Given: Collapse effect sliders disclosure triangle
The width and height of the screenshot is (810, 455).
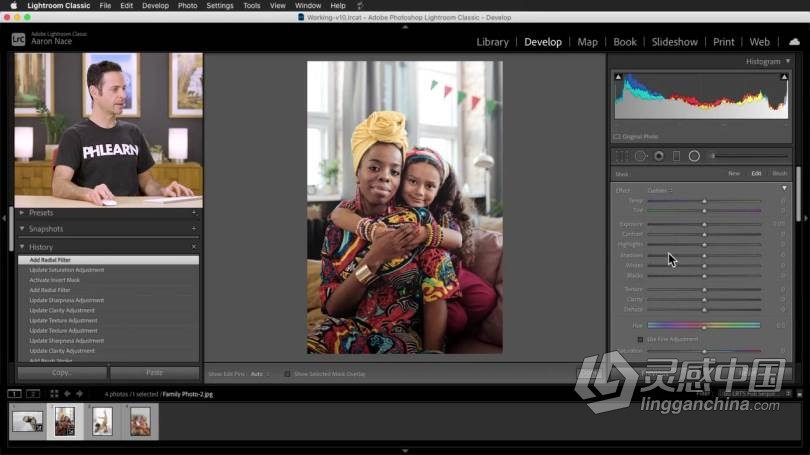Looking at the screenshot, I should click(784, 188).
